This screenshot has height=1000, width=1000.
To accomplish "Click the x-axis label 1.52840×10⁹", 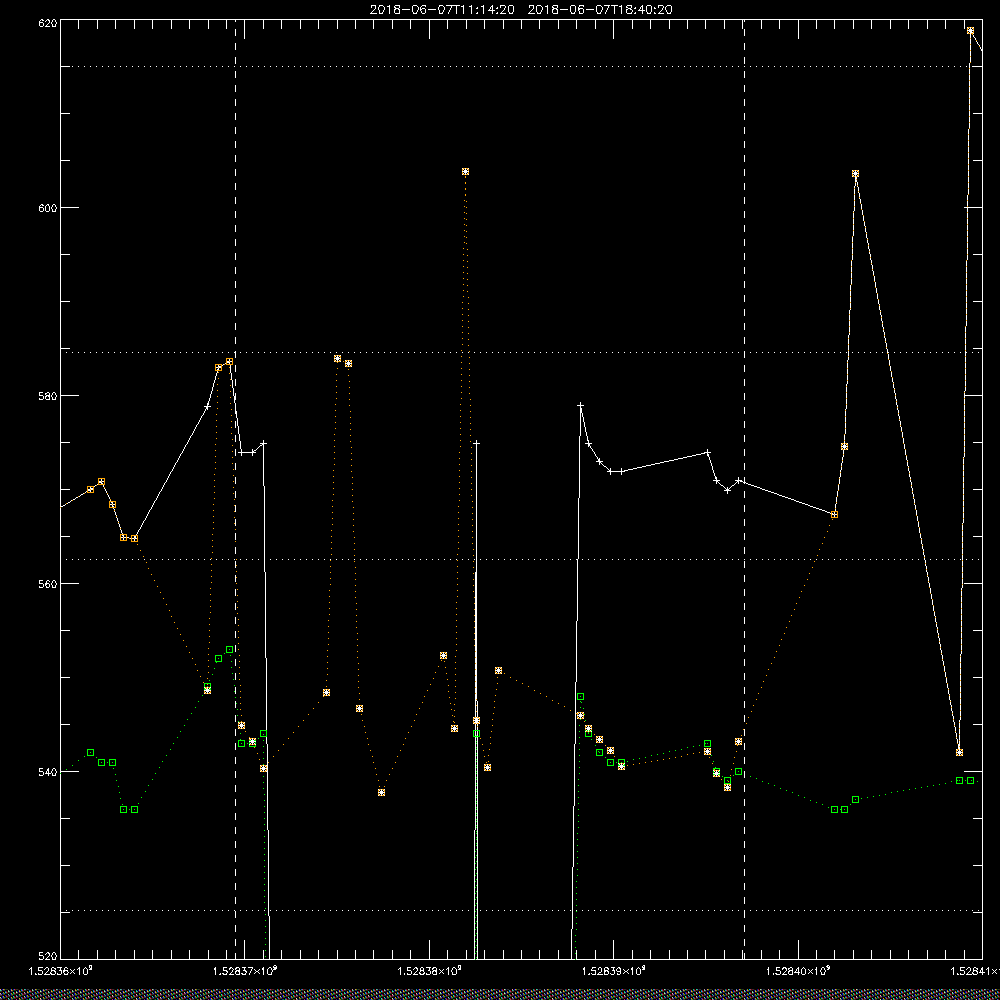I will point(798,971).
